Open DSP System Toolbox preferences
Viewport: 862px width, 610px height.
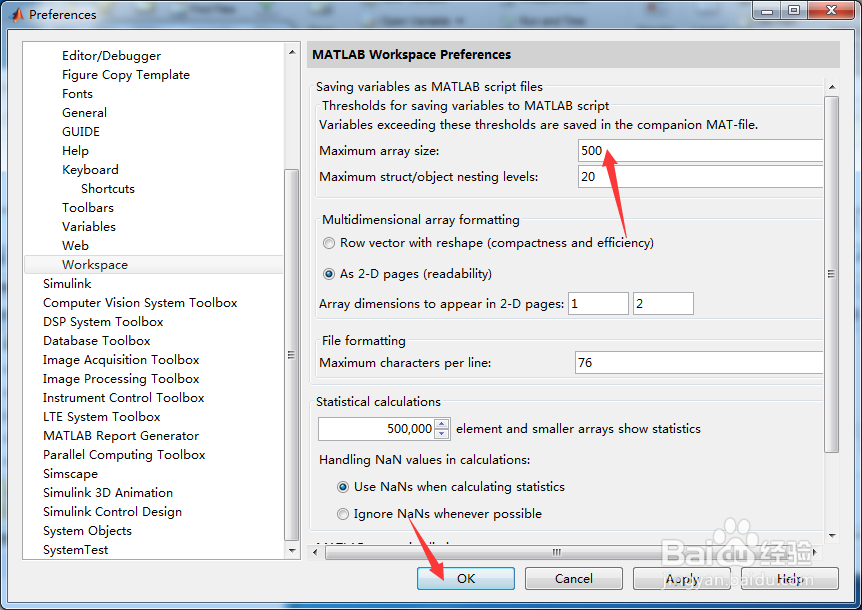(103, 322)
